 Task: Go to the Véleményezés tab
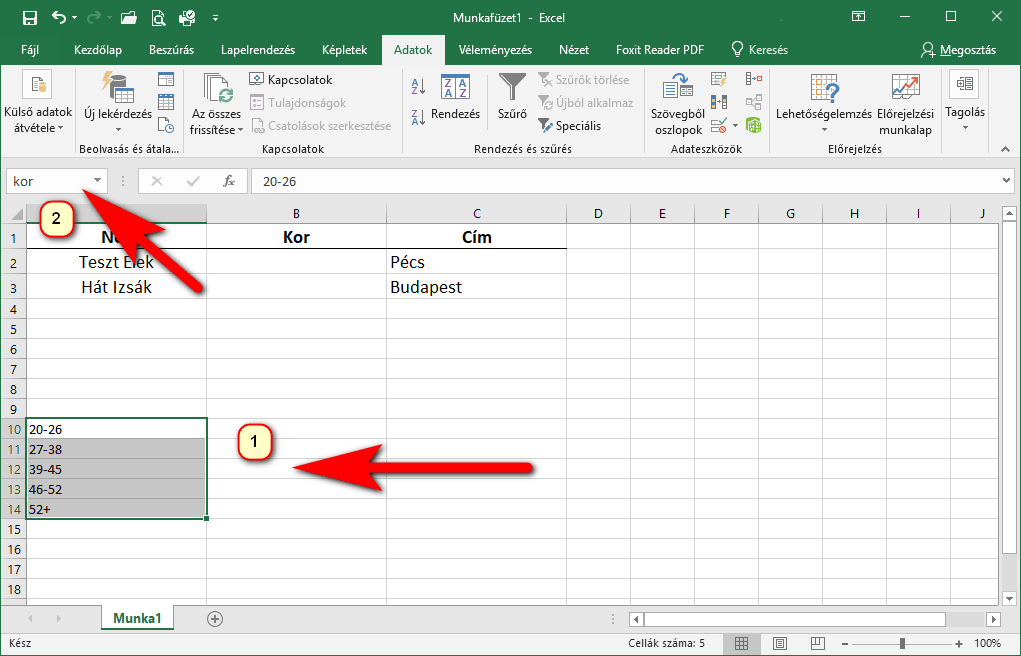pyautogui.click(x=495, y=50)
